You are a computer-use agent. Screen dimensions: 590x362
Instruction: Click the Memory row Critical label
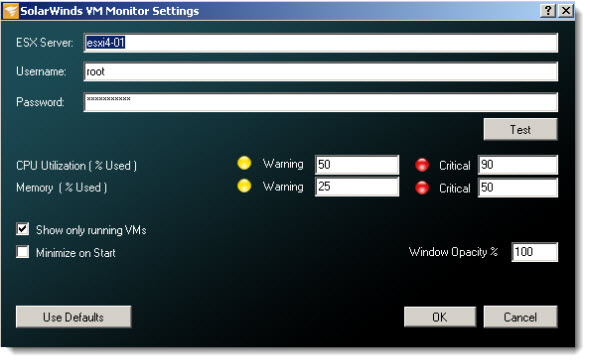click(x=455, y=188)
